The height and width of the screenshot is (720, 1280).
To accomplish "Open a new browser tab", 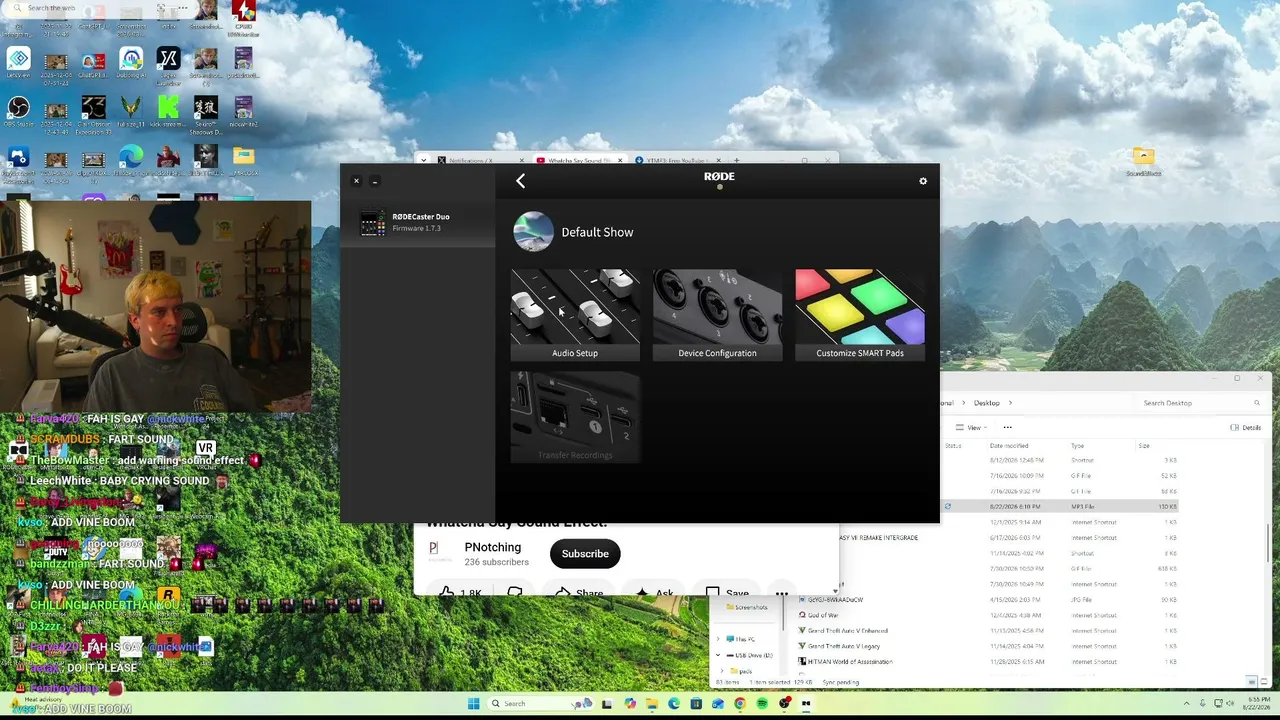I will pos(737,160).
